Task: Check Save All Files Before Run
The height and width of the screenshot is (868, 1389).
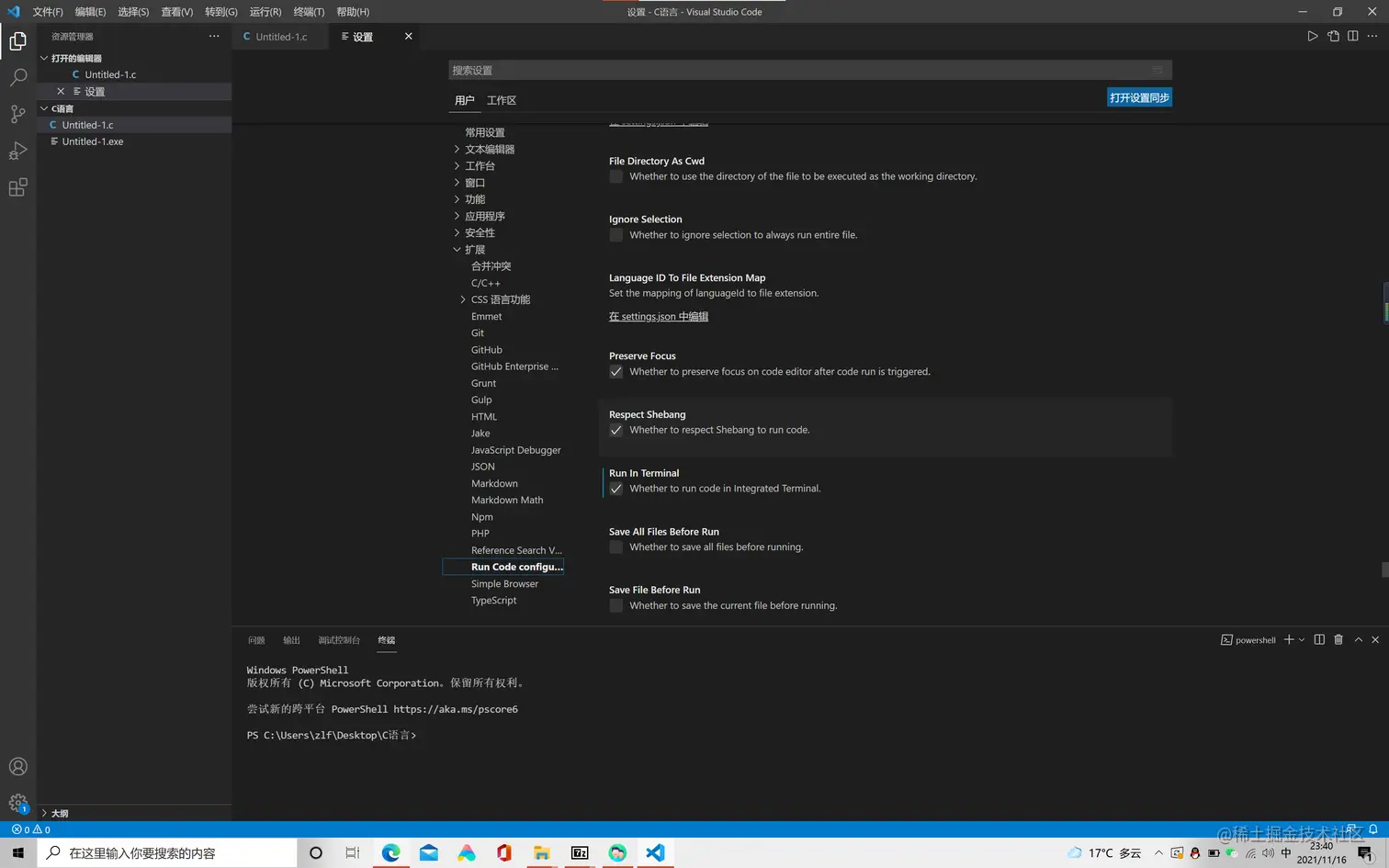Action: click(616, 547)
